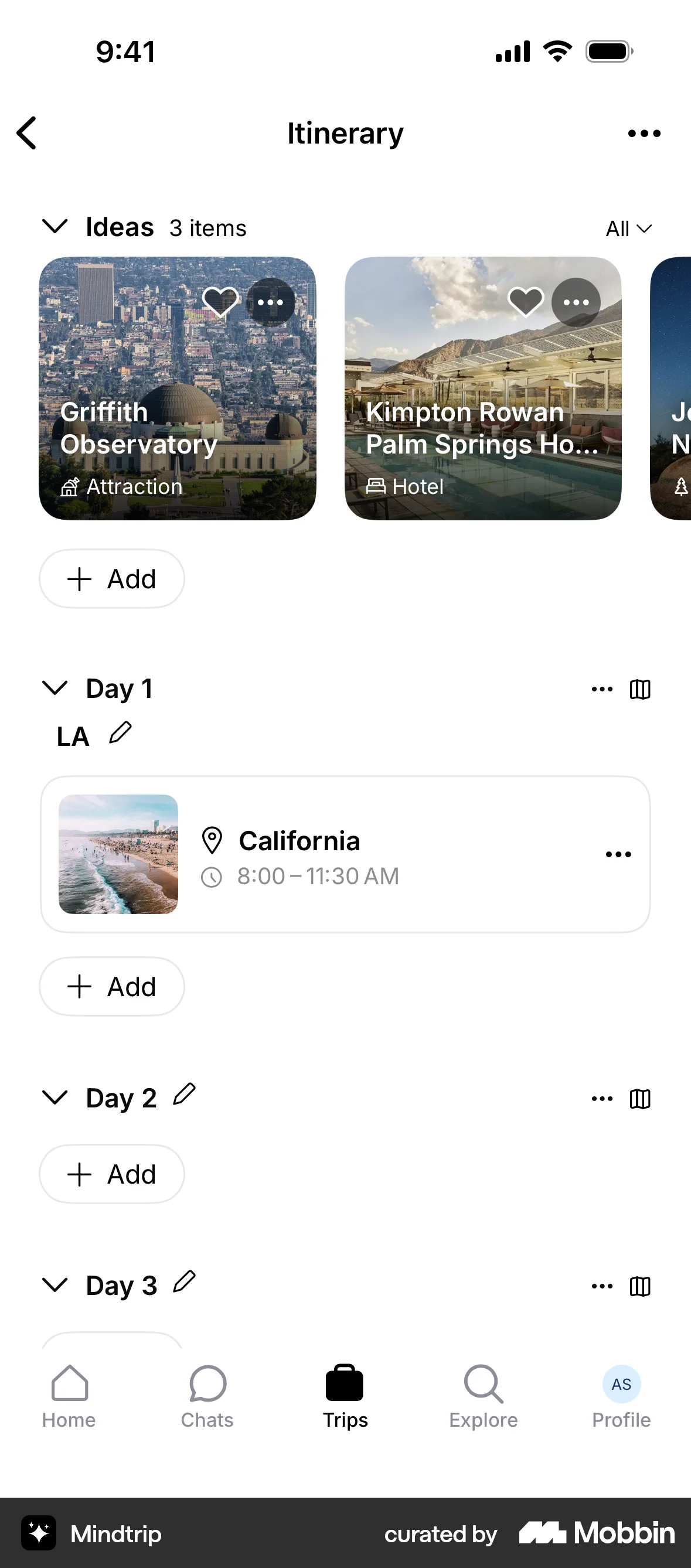691x1568 pixels.
Task: Open the Day 3 map icon
Action: click(640, 1286)
